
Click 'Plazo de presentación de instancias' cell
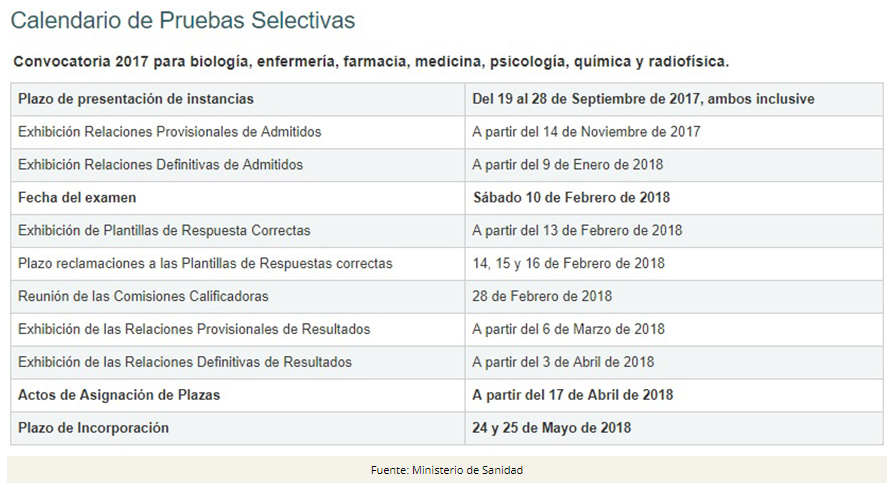click(136, 99)
